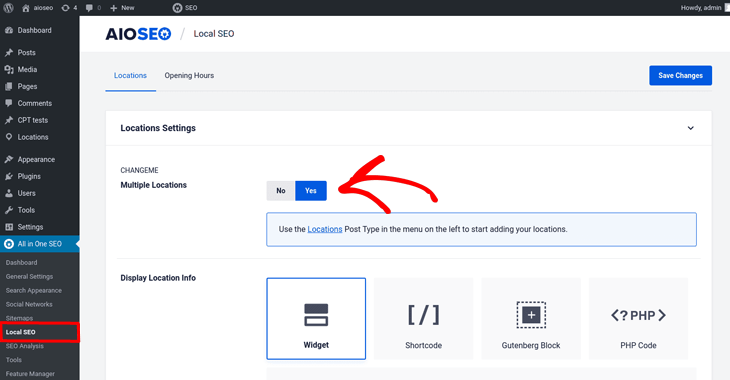730x380 pixels.
Task: Open Search Appearance submenu item
Action: point(34,291)
